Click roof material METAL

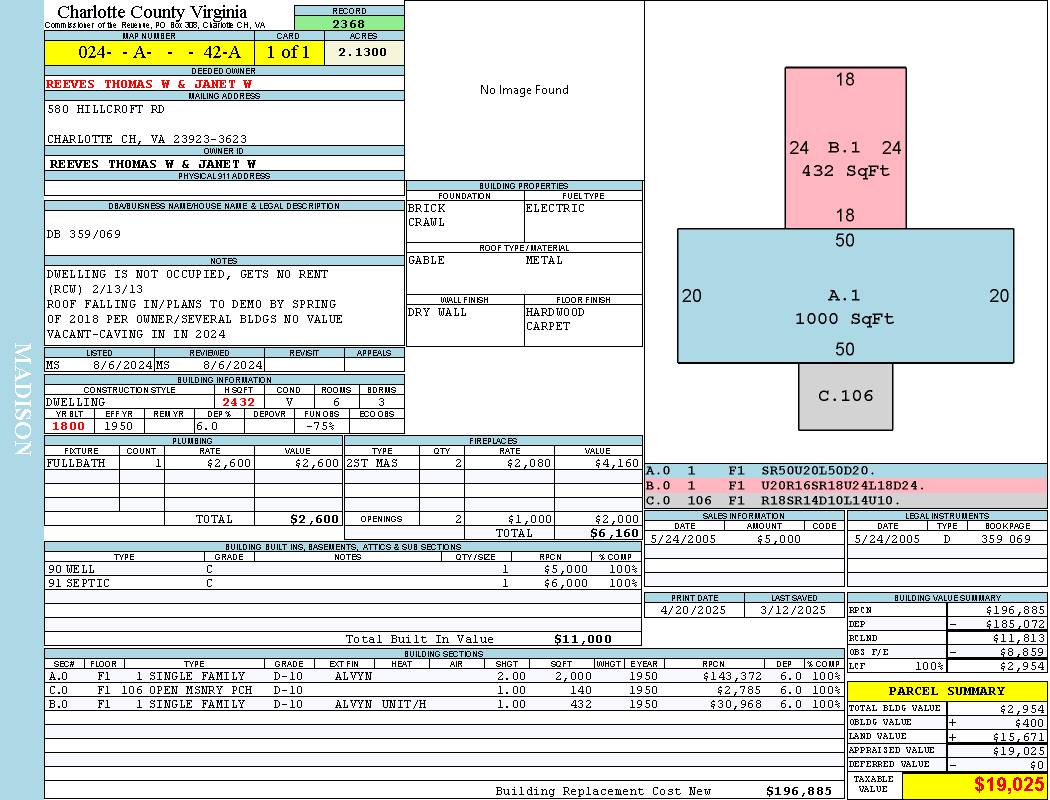[544, 260]
